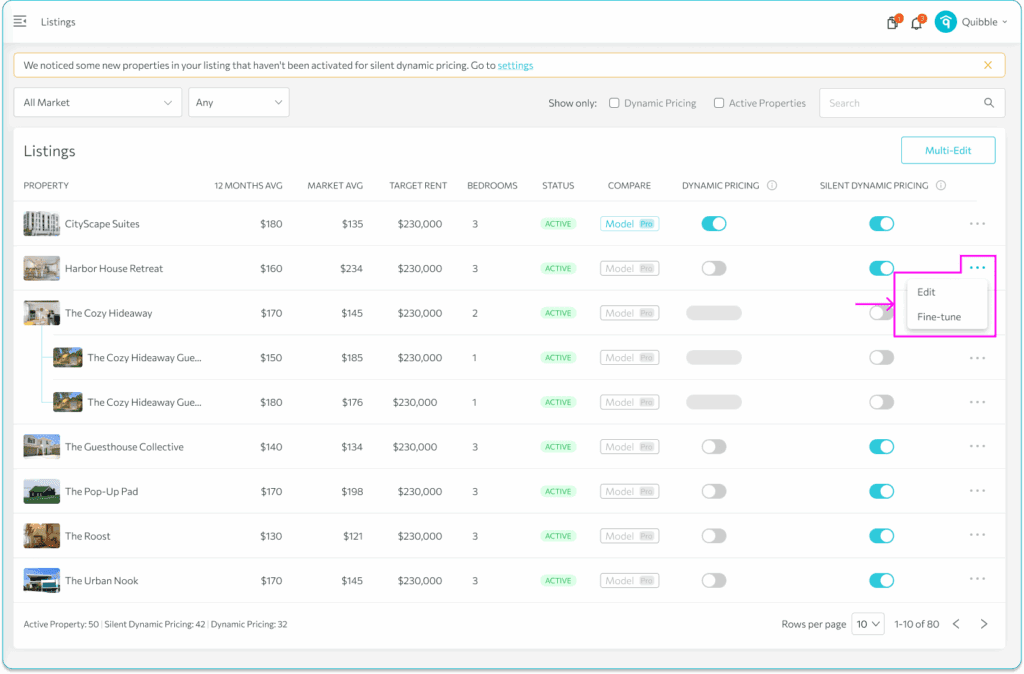Viewport: 1024px width, 674px height.
Task: Disable Silent Dynamic Pricing for The Pop-Up Pad
Action: click(881, 491)
